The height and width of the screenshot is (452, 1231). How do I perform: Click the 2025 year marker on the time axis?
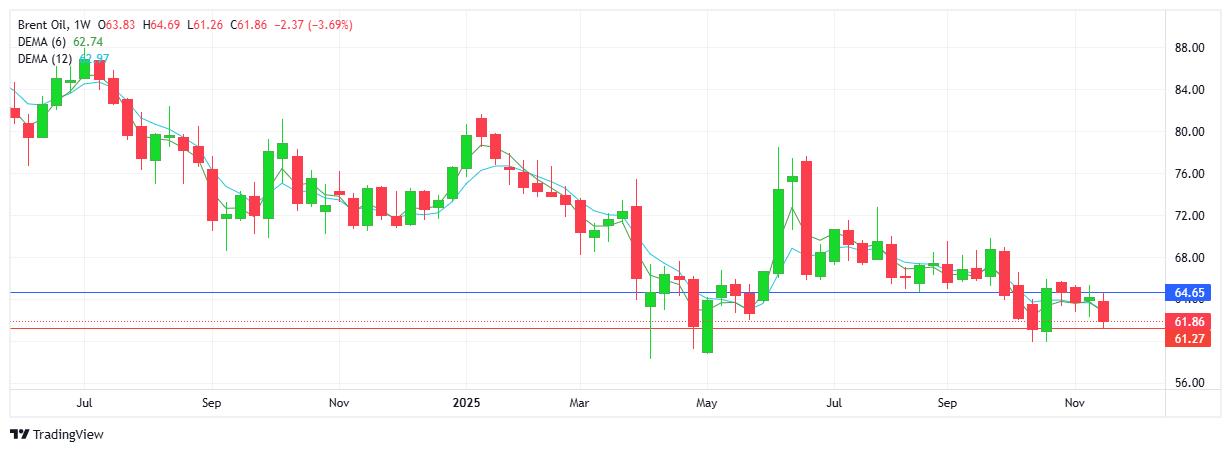[x=467, y=403]
